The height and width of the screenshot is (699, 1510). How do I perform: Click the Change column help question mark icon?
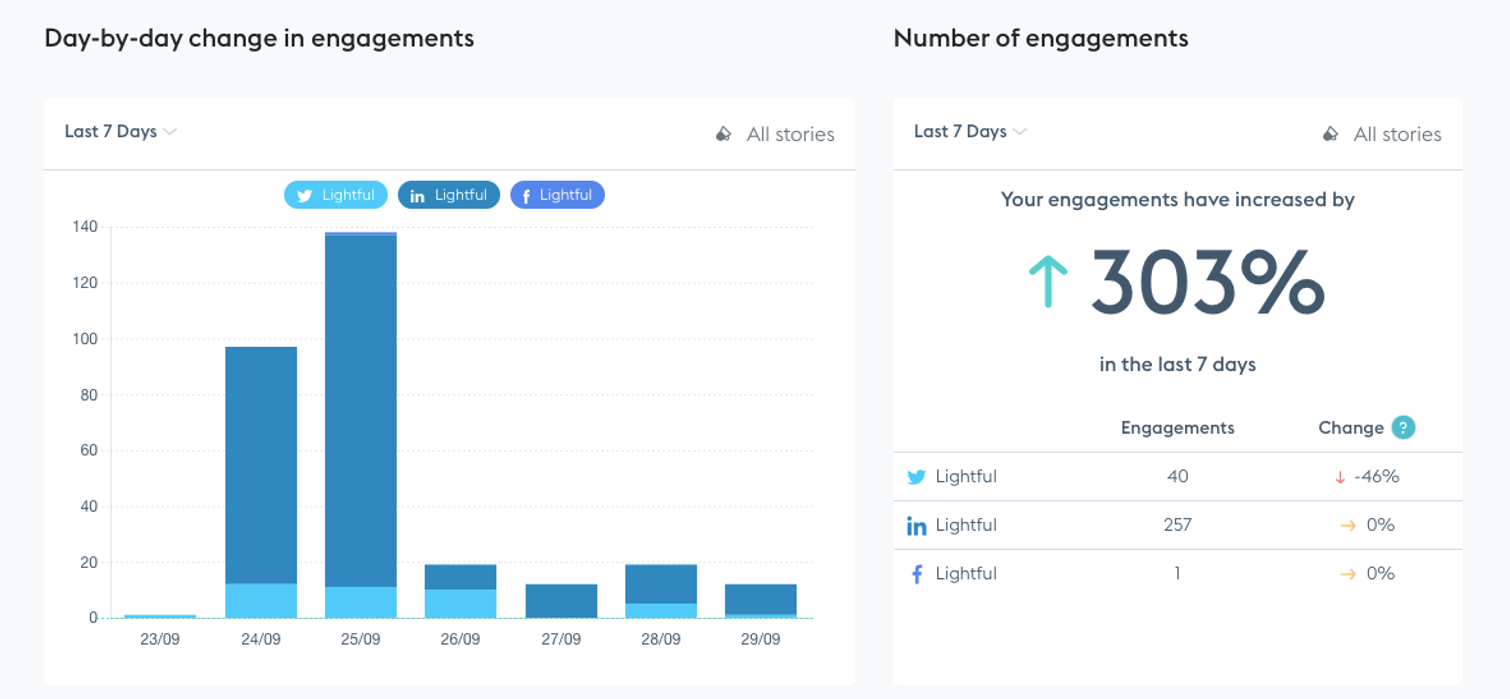1404,428
